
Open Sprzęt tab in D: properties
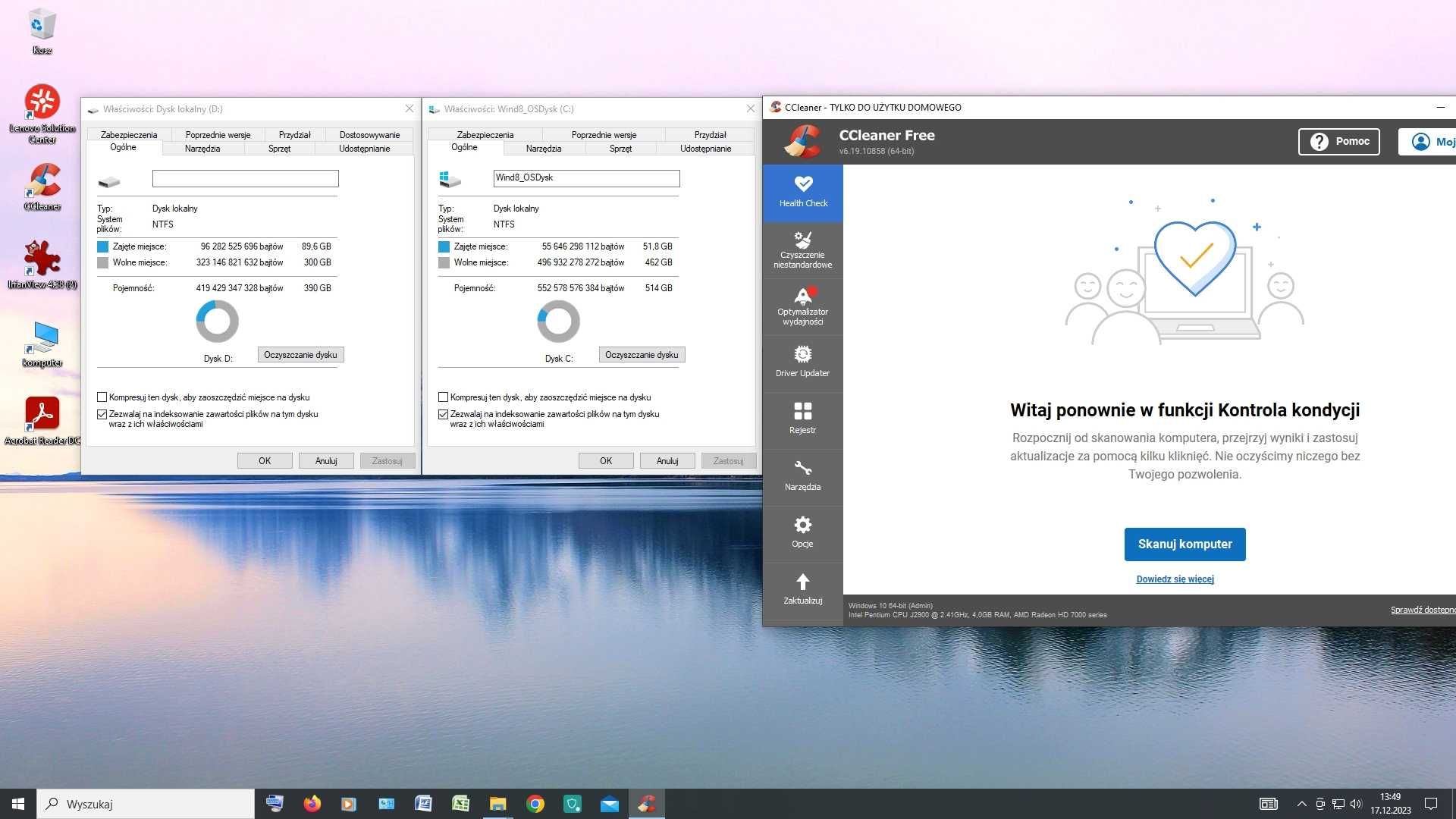(279, 149)
